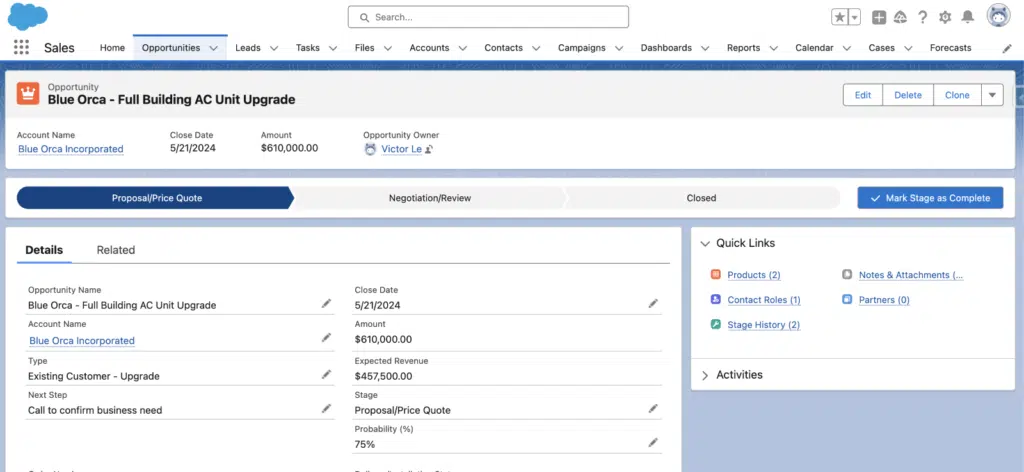Screen dimensions: 1024x472
Task: Open the Salesforce Help question mark icon
Action: pos(922,18)
